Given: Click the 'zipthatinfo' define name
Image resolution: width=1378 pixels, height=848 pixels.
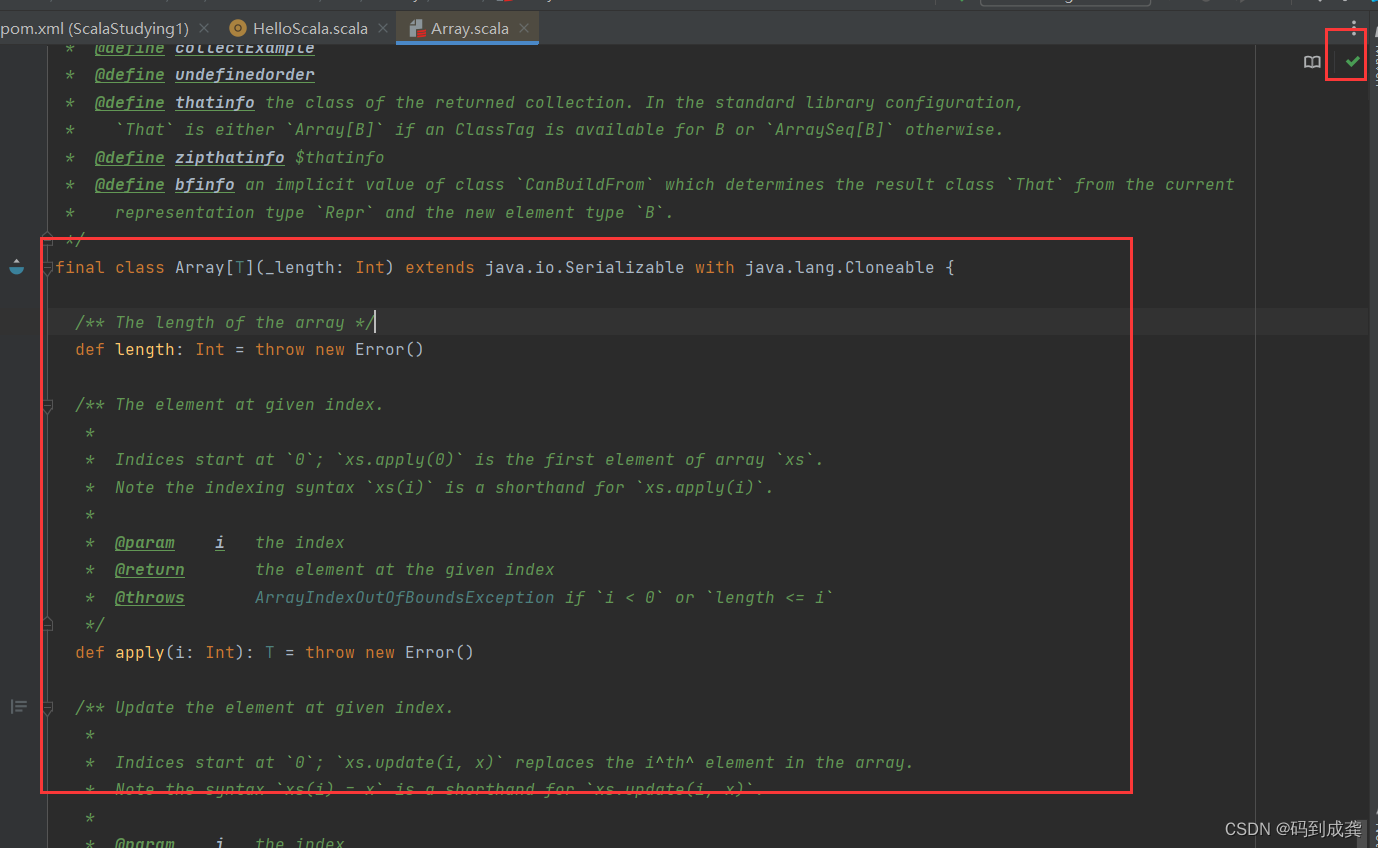Looking at the screenshot, I should click(230, 157).
